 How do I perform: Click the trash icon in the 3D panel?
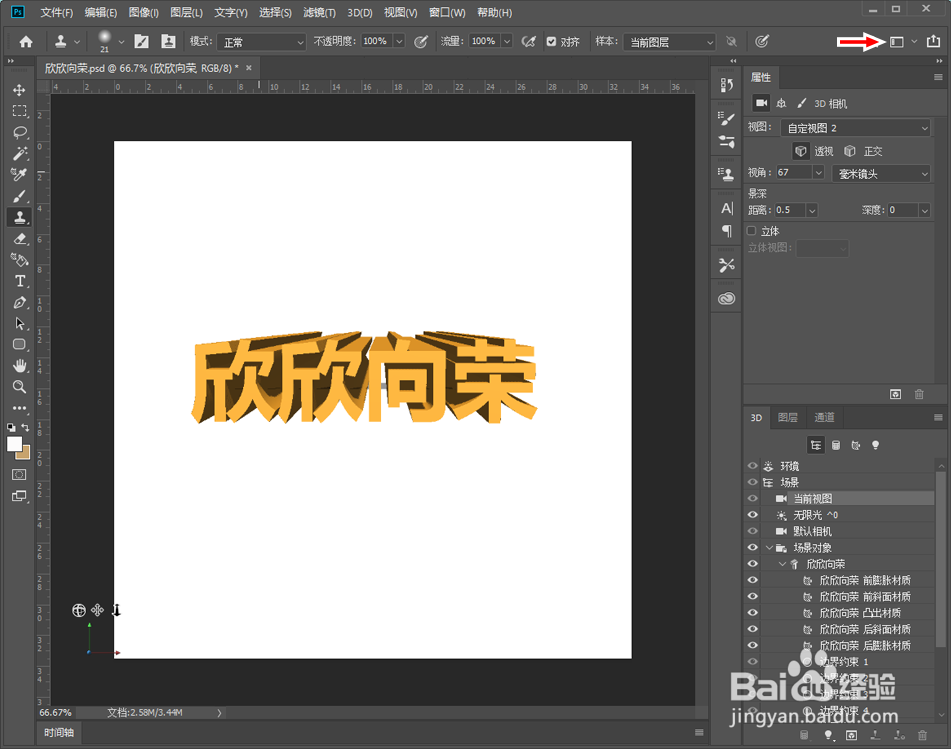point(922,735)
